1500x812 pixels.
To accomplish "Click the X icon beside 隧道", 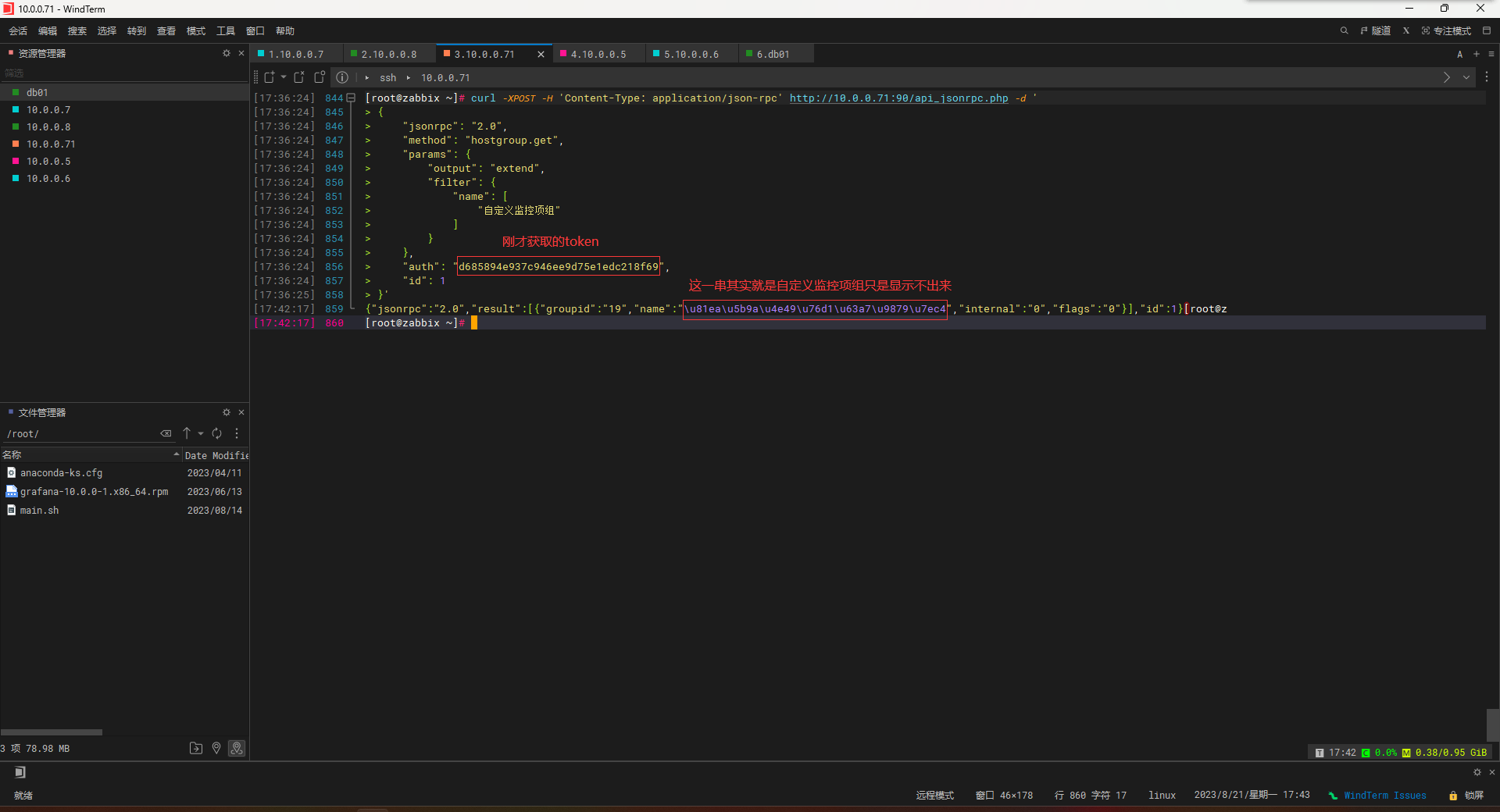I will coord(1406,30).
